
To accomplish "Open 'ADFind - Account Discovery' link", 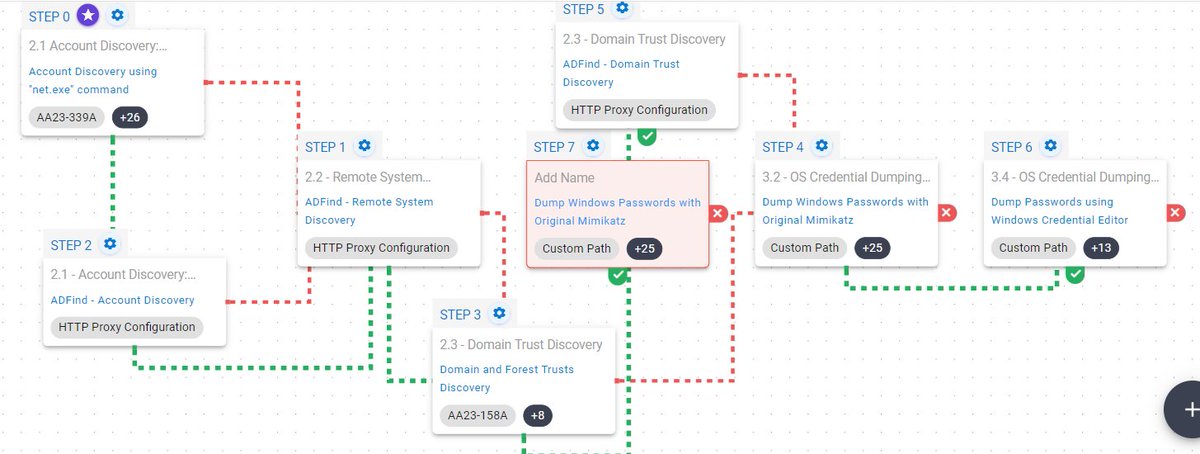I will pos(122,300).
